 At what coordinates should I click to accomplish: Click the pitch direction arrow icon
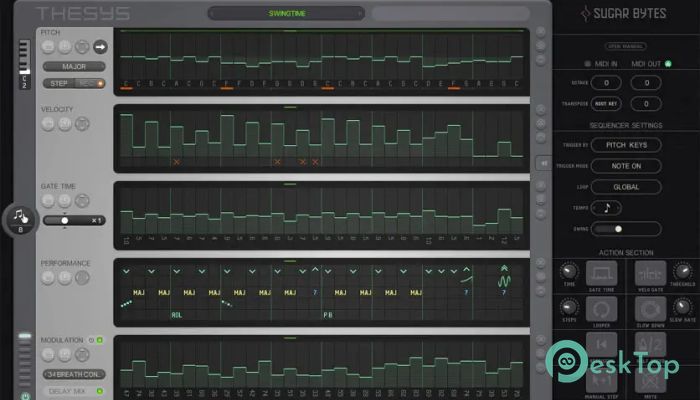100,46
